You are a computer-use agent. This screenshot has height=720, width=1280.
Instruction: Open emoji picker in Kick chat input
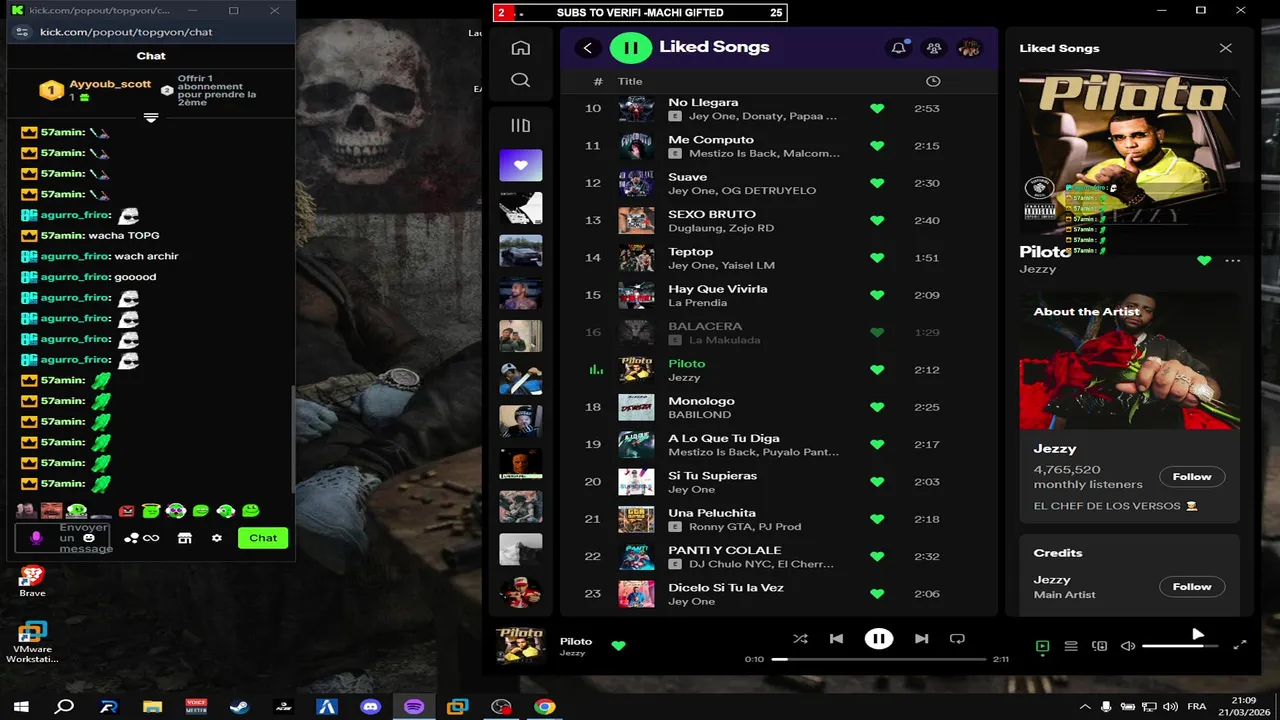click(89, 538)
